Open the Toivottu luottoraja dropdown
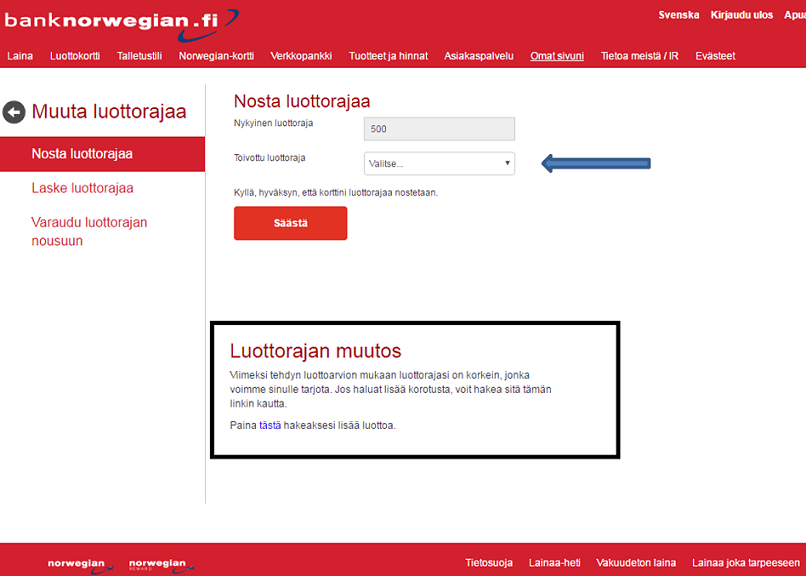This screenshot has width=806, height=576. [x=439, y=163]
